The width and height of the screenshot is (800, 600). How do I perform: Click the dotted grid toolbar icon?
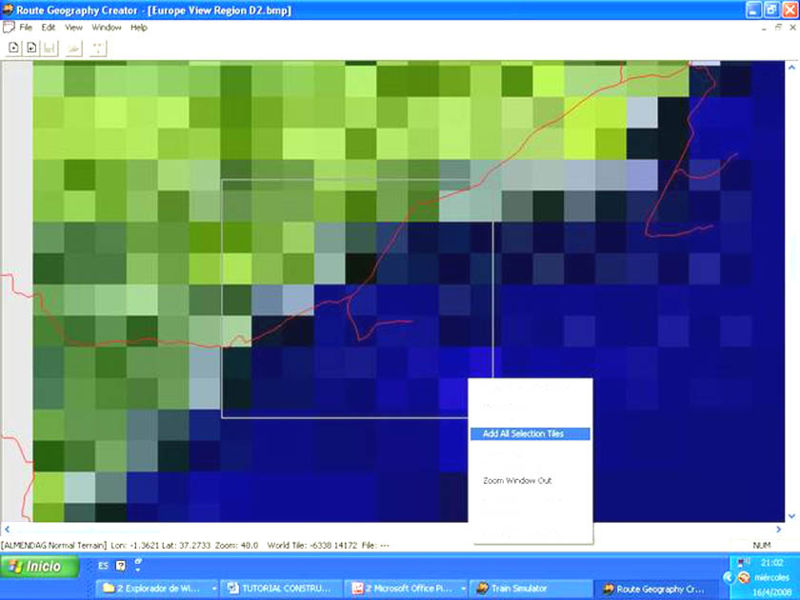pyautogui.click(x=97, y=47)
